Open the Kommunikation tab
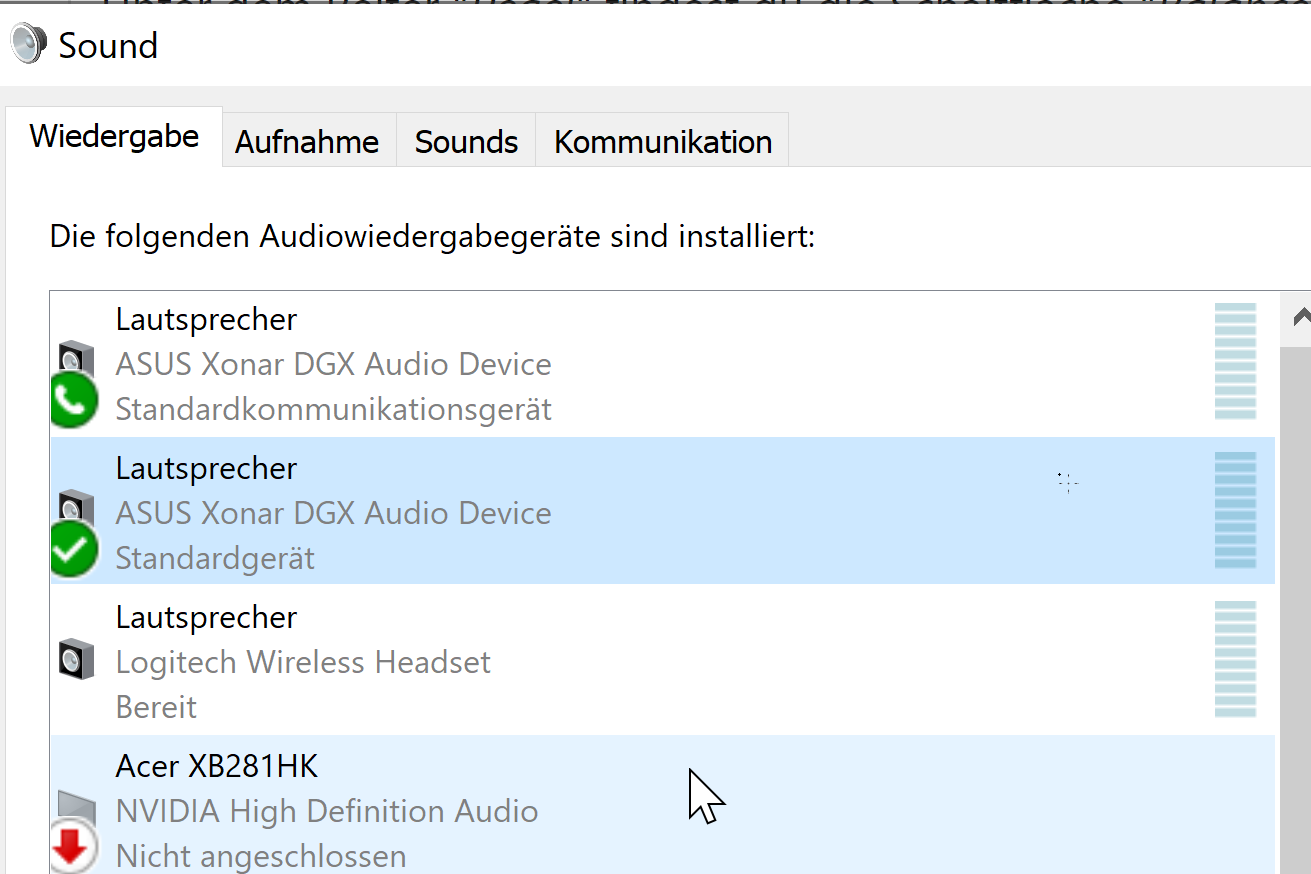This screenshot has height=874, width=1311. click(x=662, y=142)
